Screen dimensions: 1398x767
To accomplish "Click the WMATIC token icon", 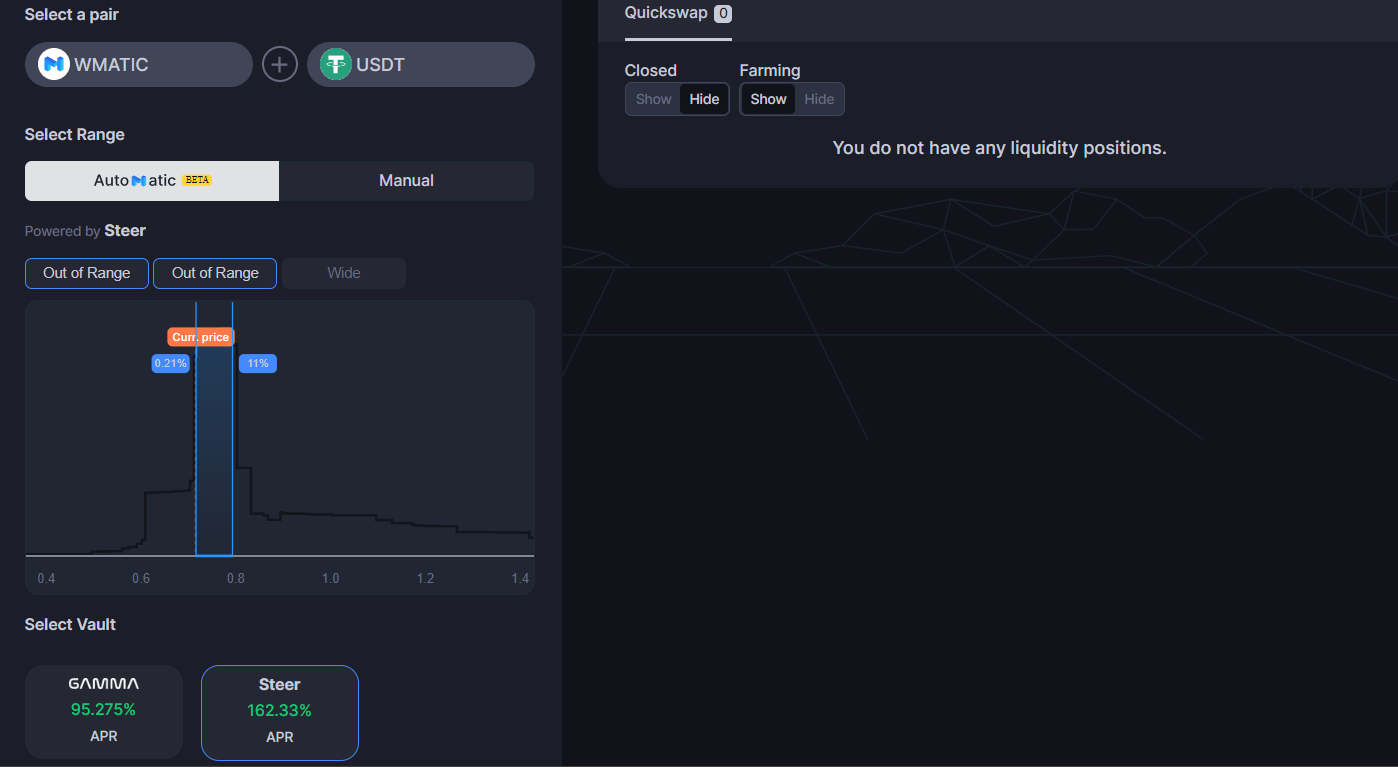I will tap(52, 64).
